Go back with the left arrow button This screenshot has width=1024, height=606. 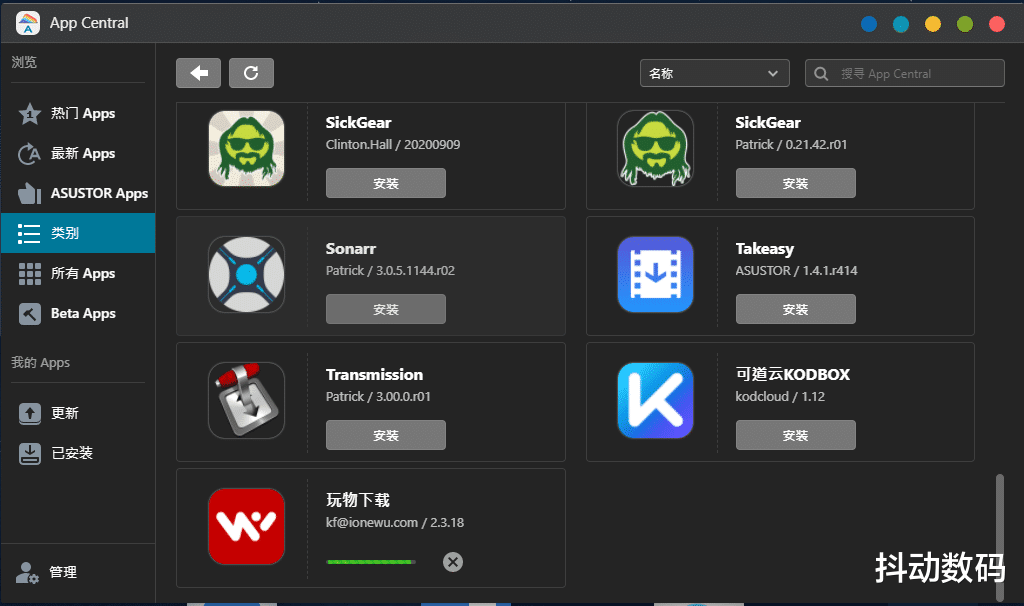(x=199, y=73)
